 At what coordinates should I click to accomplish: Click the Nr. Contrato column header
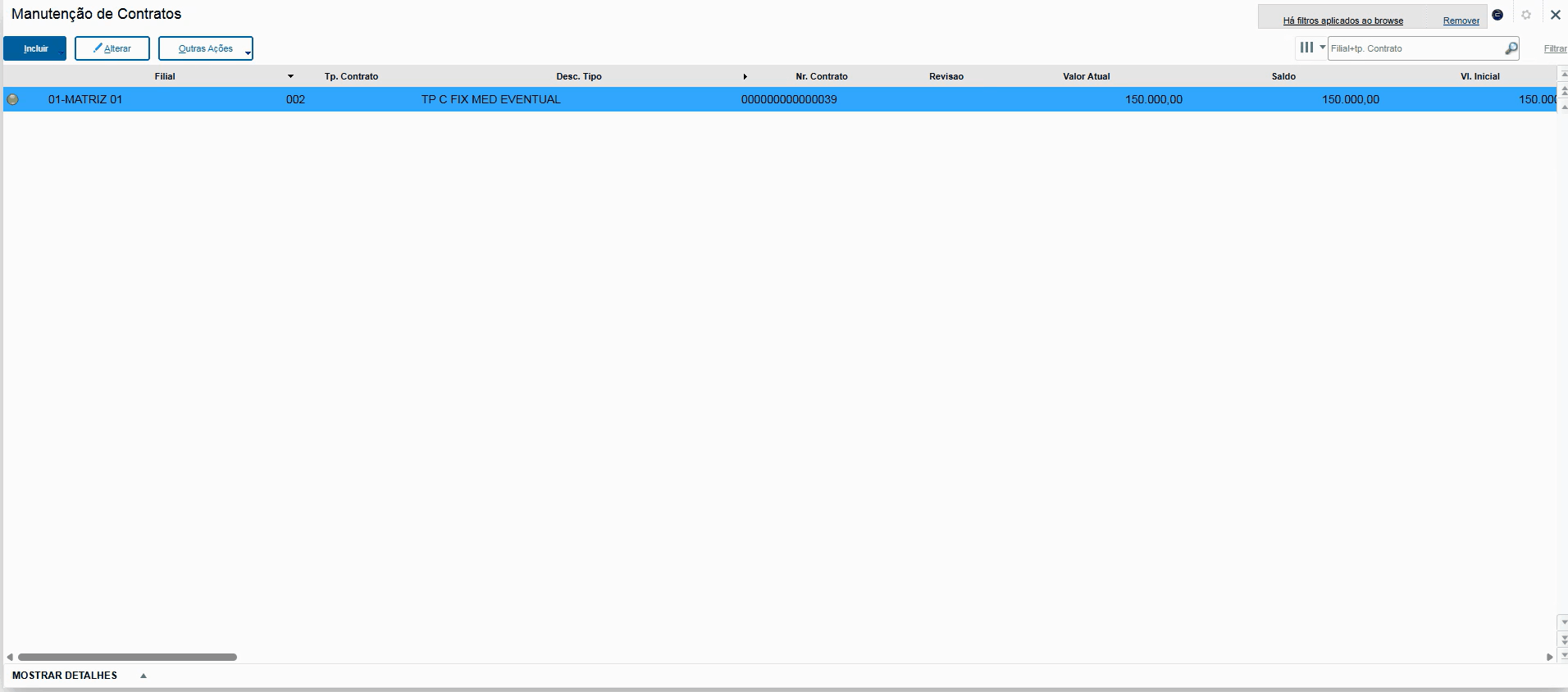coord(822,76)
